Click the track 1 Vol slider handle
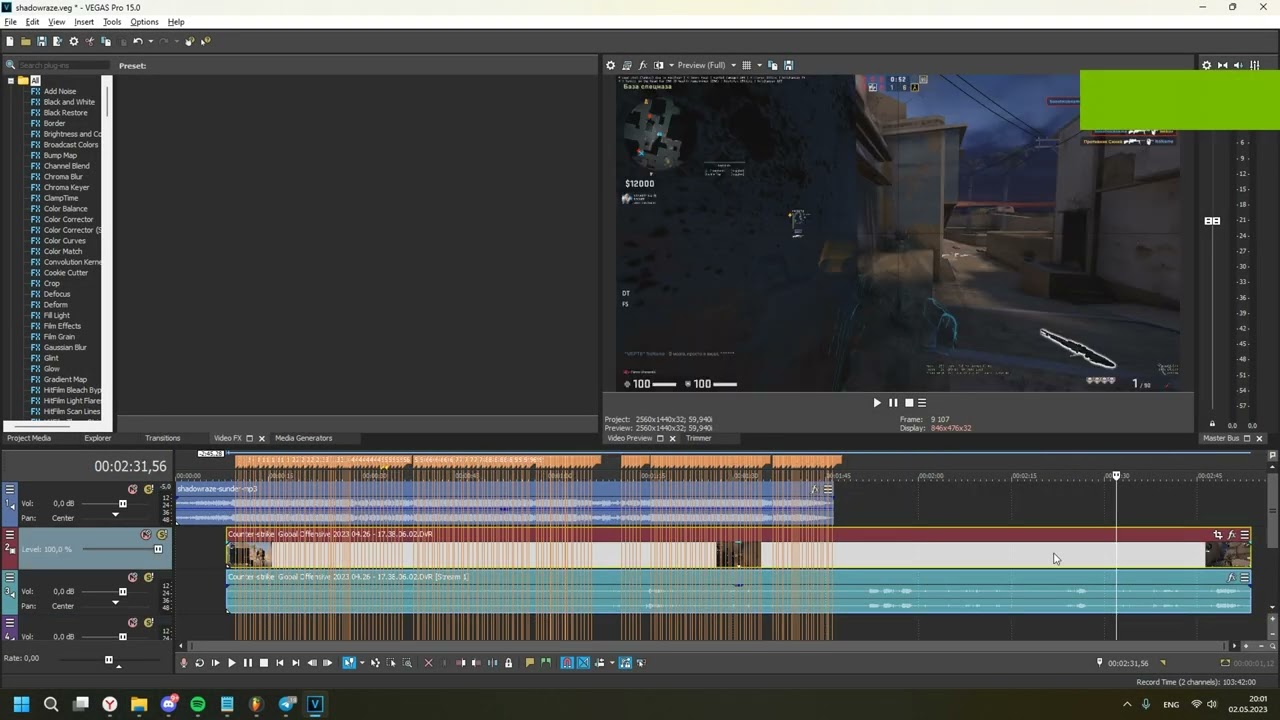Viewport: 1280px width, 720px height. 123,504
